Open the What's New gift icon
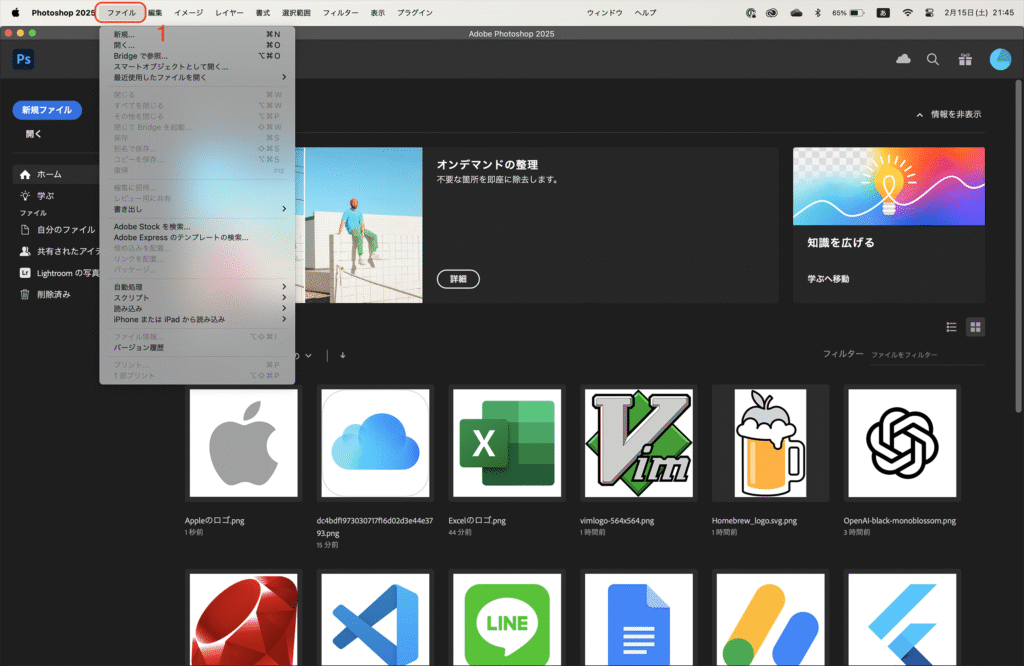The width and height of the screenshot is (1024, 666). pyautogui.click(x=965, y=59)
